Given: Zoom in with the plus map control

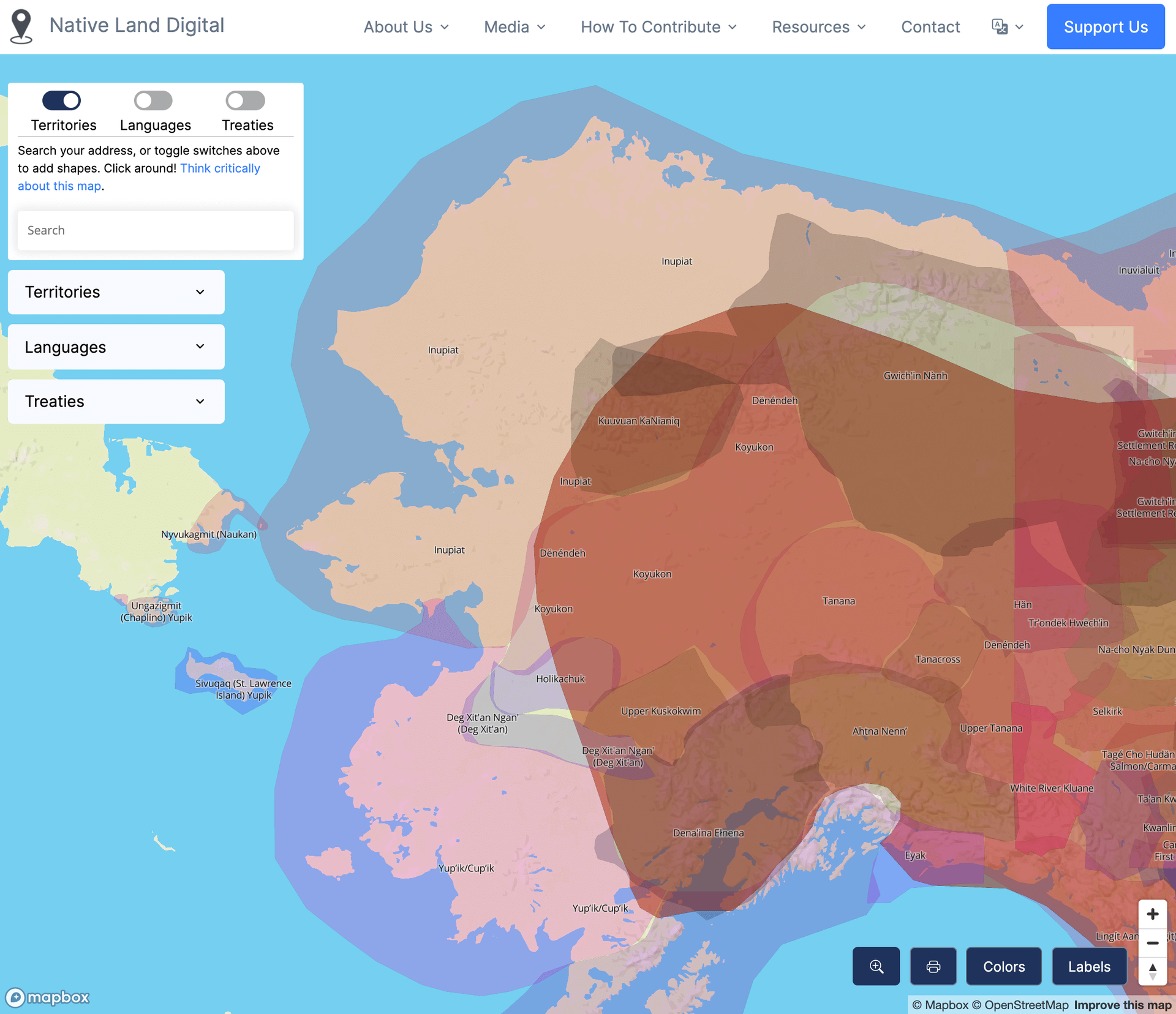Looking at the screenshot, I should click(1152, 914).
